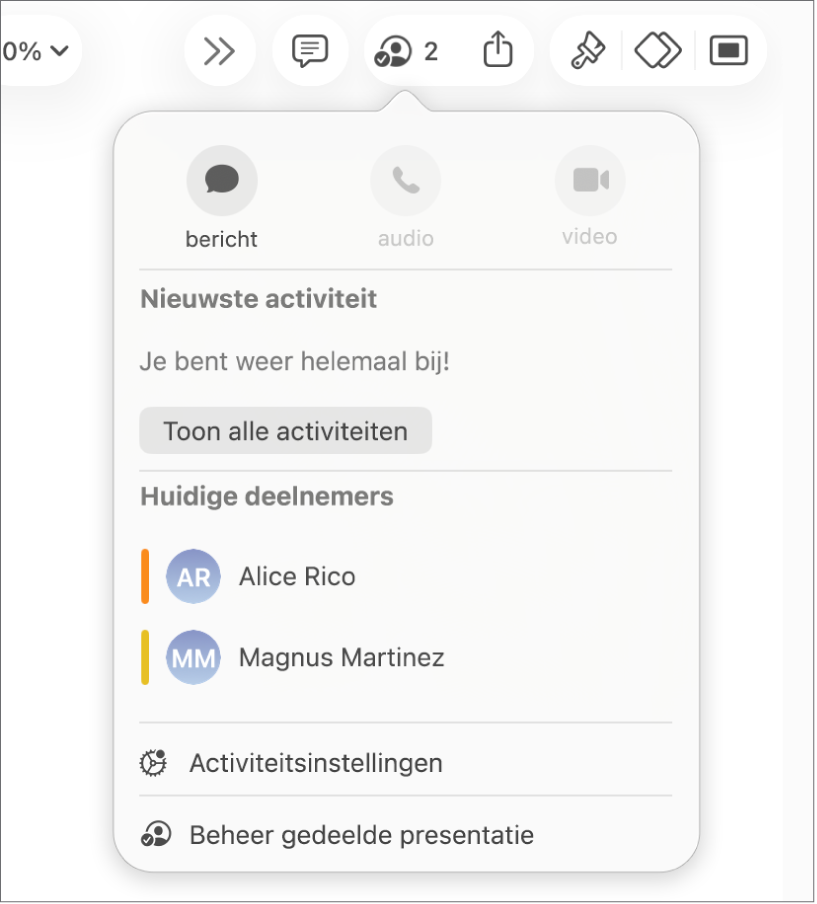Select participant Magnus Martinez

tap(406, 657)
